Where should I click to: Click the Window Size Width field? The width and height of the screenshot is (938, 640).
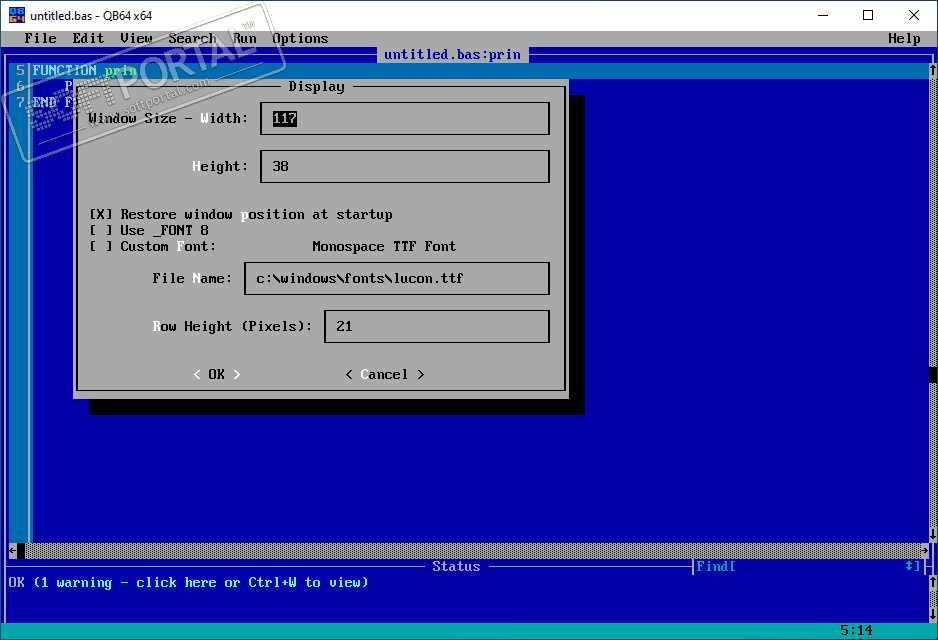pos(405,118)
